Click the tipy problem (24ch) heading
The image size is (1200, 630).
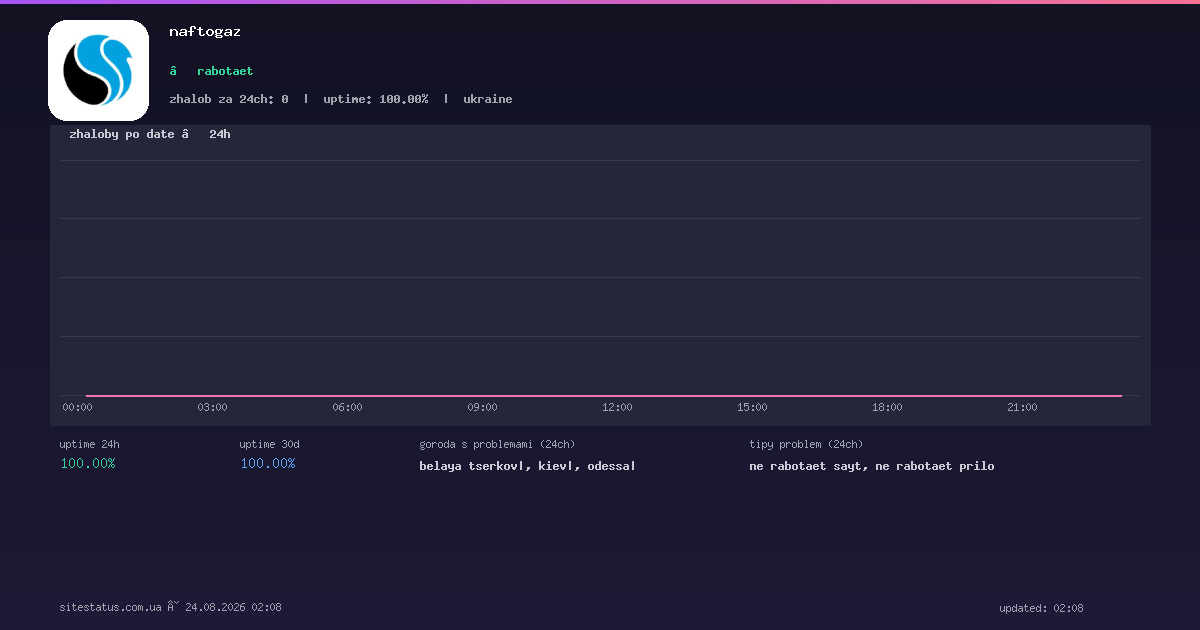pyautogui.click(x=806, y=444)
